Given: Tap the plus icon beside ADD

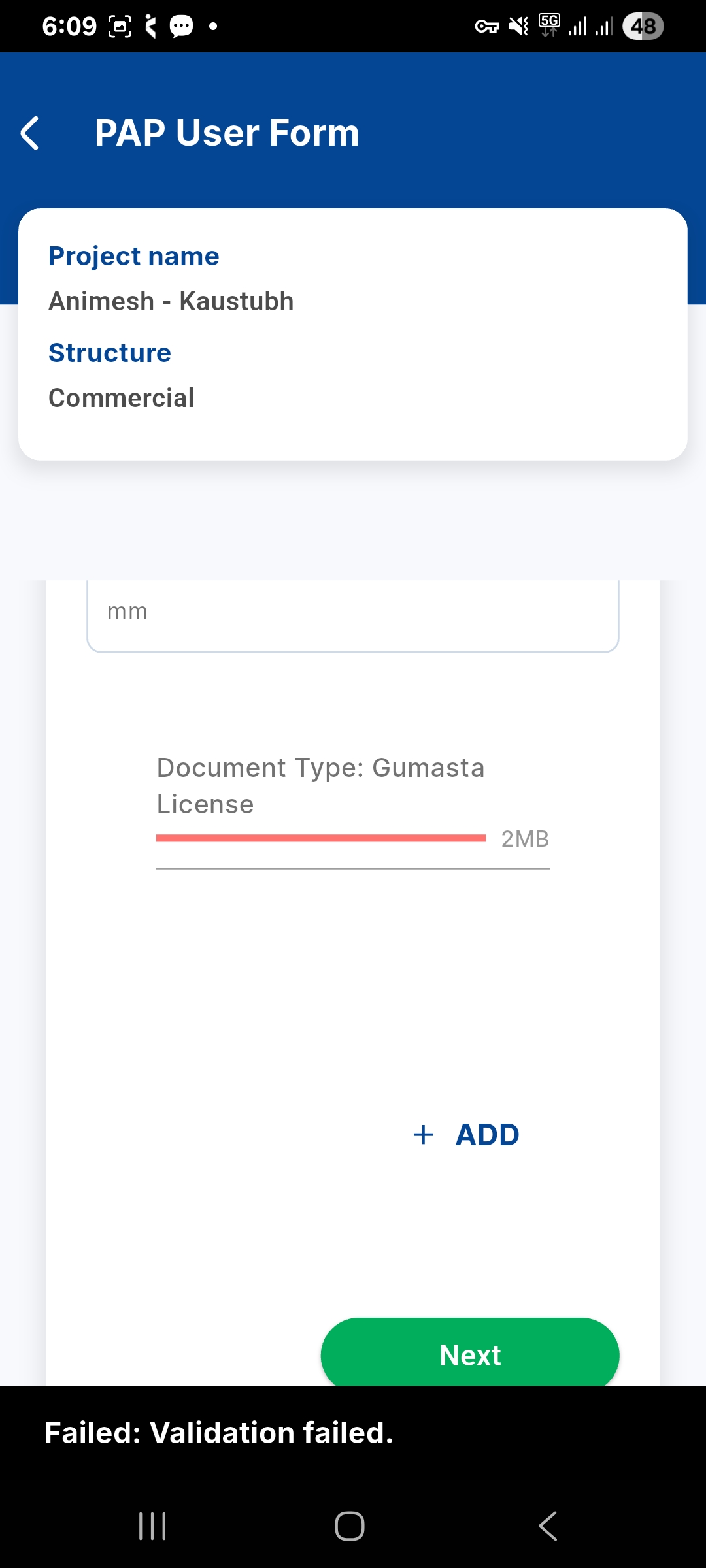Looking at the screenshot, I should point(424,1135).
